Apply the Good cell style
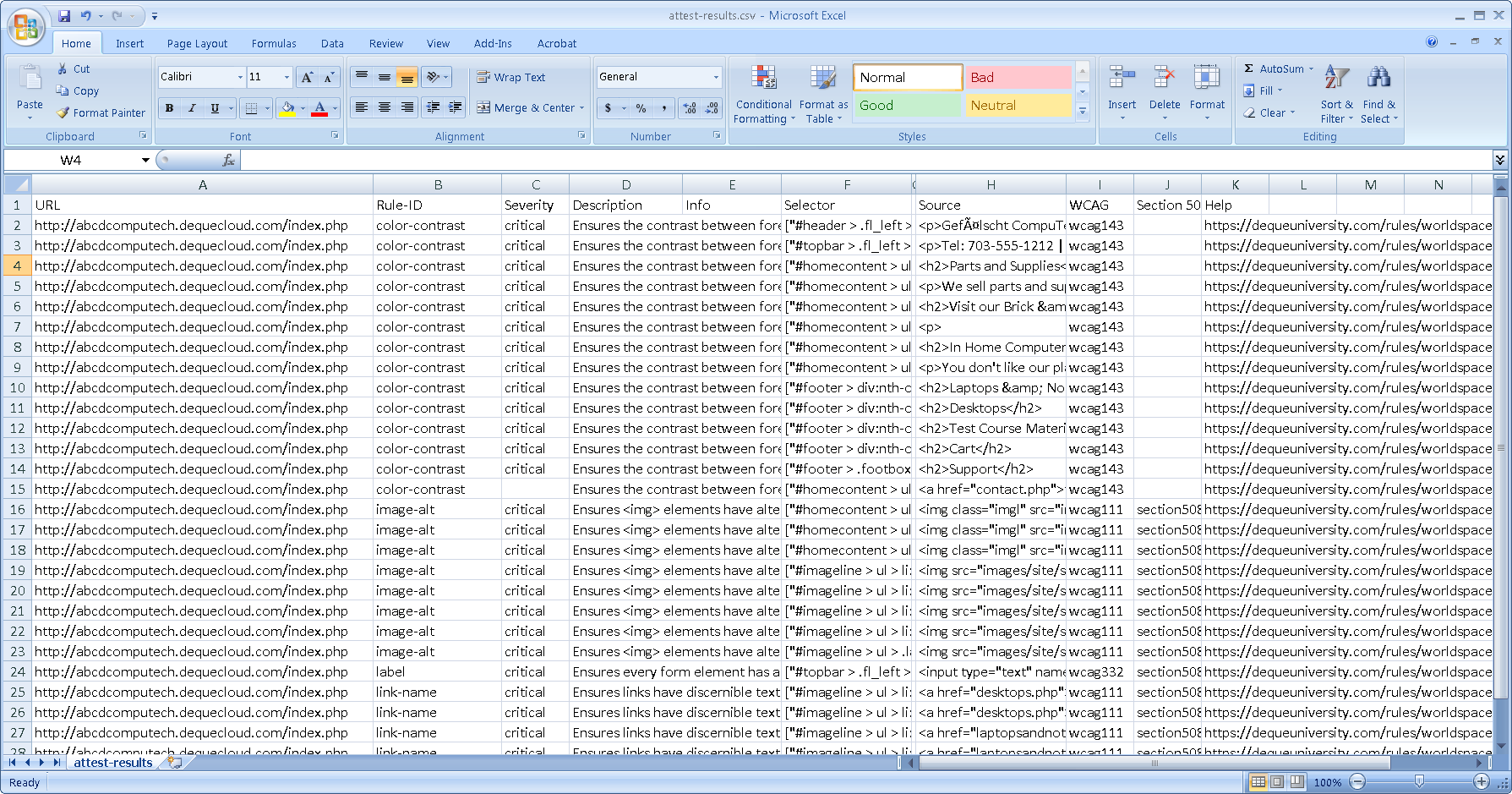The width and height of the screenshot is (1512, 794). (908, 106)
